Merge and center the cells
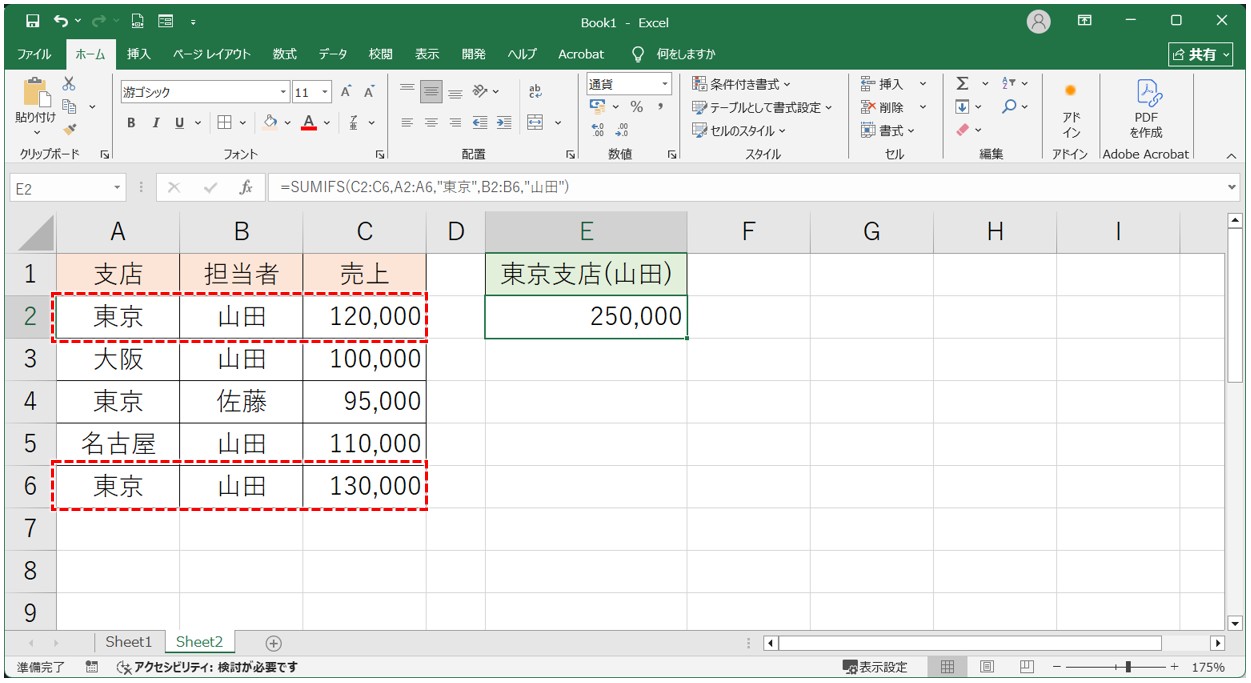This screenshot has height=683, width=1251. (535, 123)
